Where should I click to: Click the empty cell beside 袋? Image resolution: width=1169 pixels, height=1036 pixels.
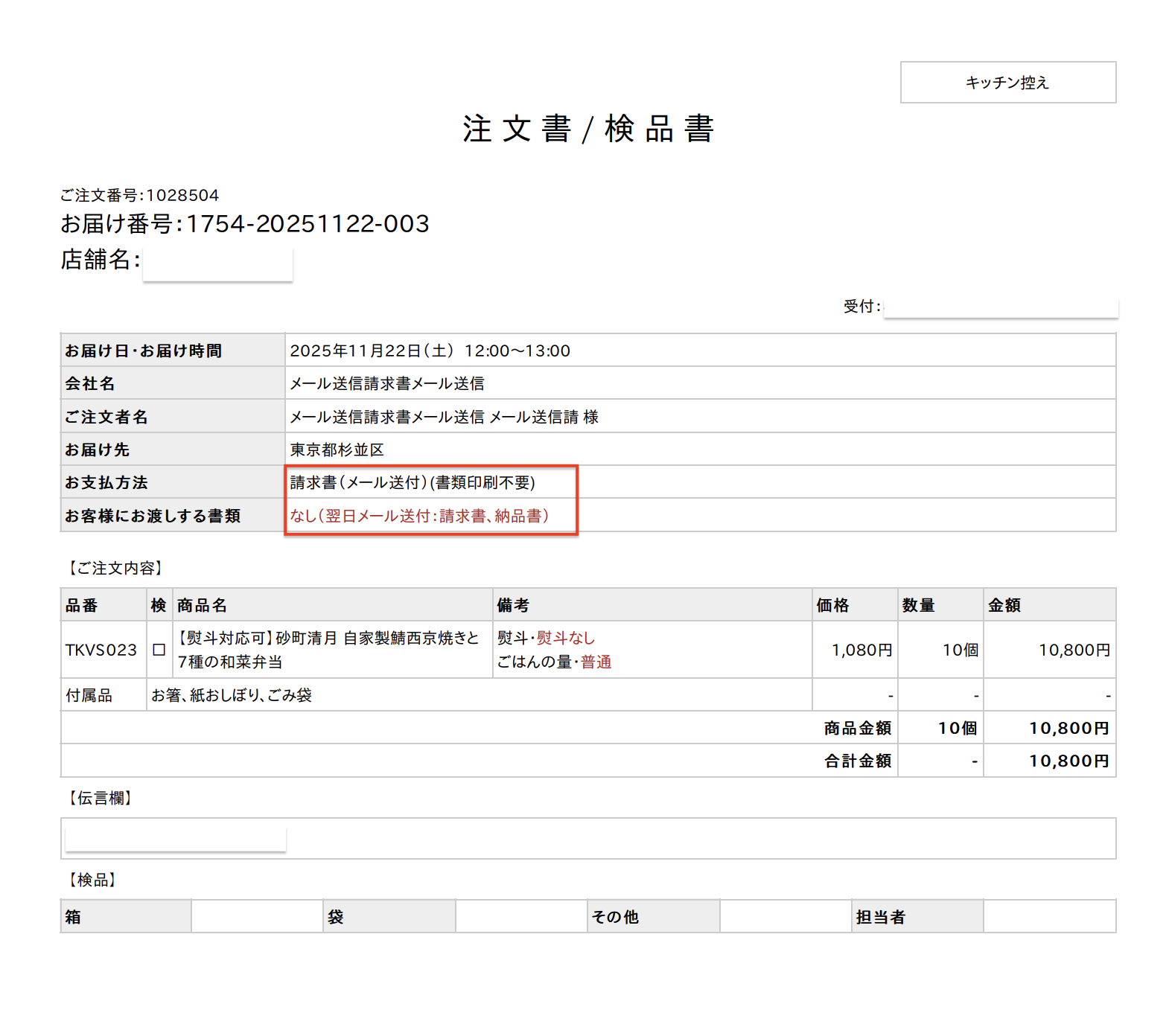coord(521,916)
